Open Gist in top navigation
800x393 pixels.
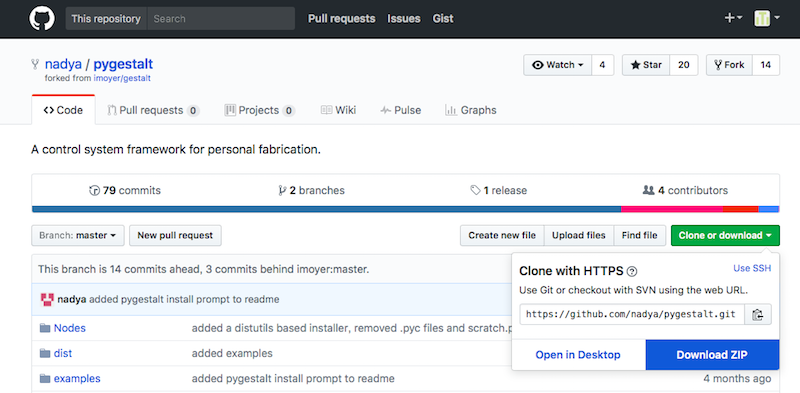[x=443, y=18]
